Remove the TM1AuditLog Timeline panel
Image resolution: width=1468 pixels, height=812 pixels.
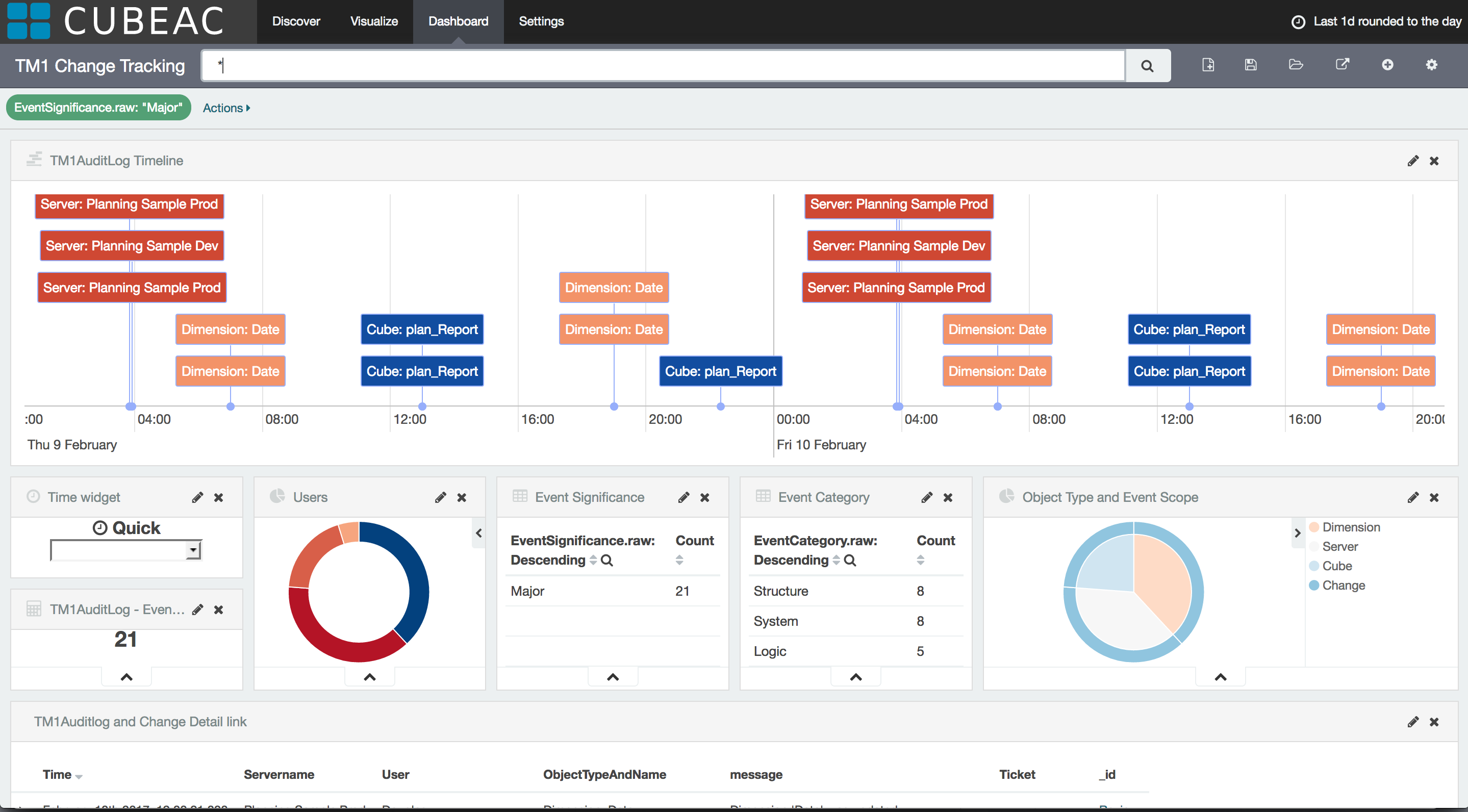point(1434,161)
